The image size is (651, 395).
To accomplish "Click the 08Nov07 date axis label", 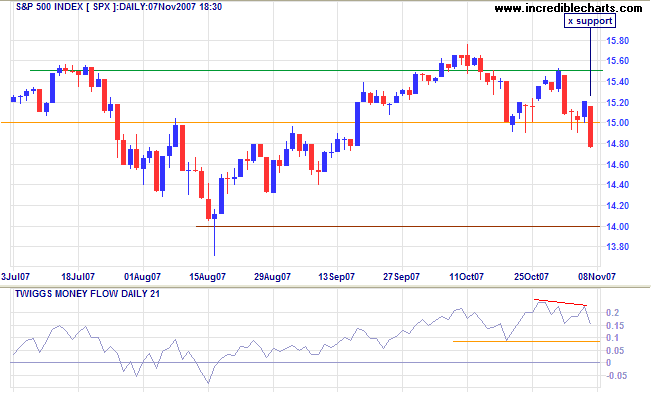I will tap(597, 277).
